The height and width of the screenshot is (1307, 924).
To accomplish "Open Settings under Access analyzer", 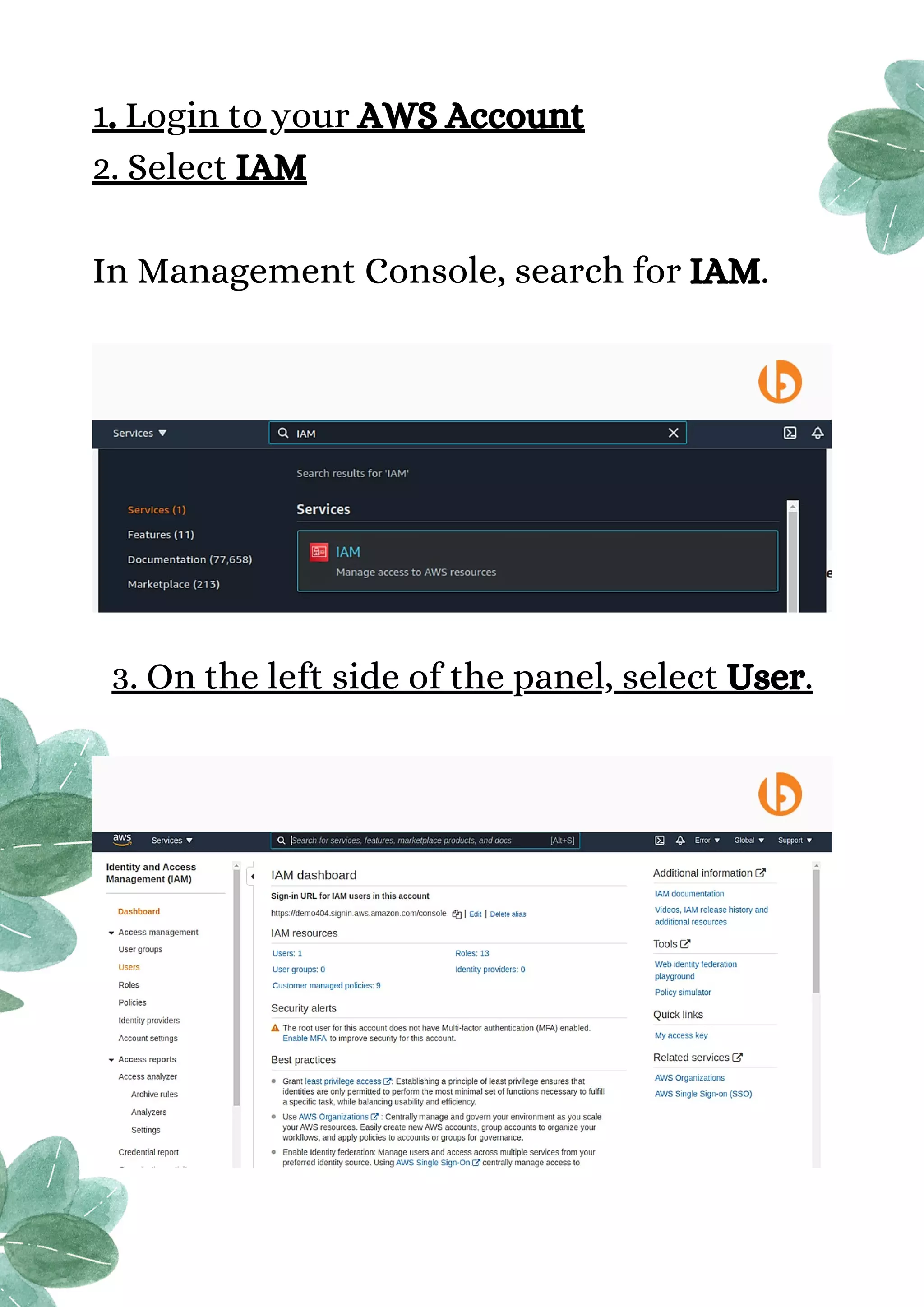I will [x=146, y=1130].
